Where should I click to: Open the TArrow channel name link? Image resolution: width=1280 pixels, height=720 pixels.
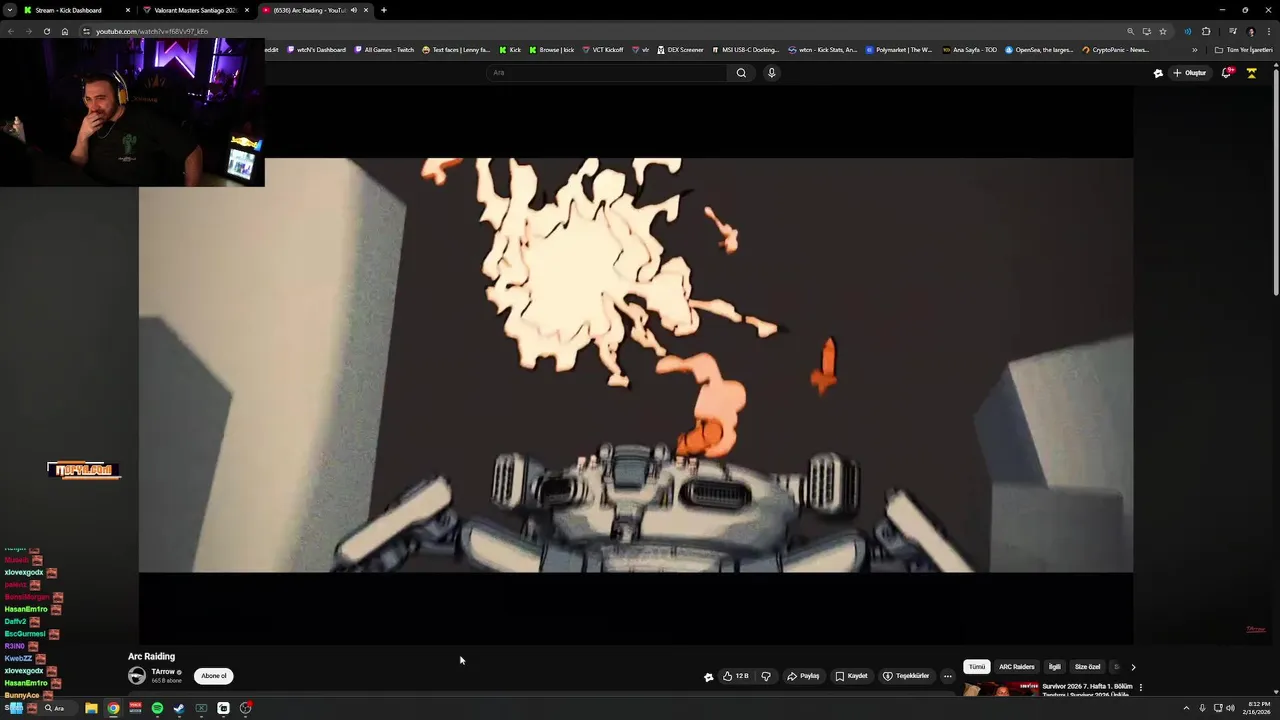pyautogui.click(x=164, y=672)
